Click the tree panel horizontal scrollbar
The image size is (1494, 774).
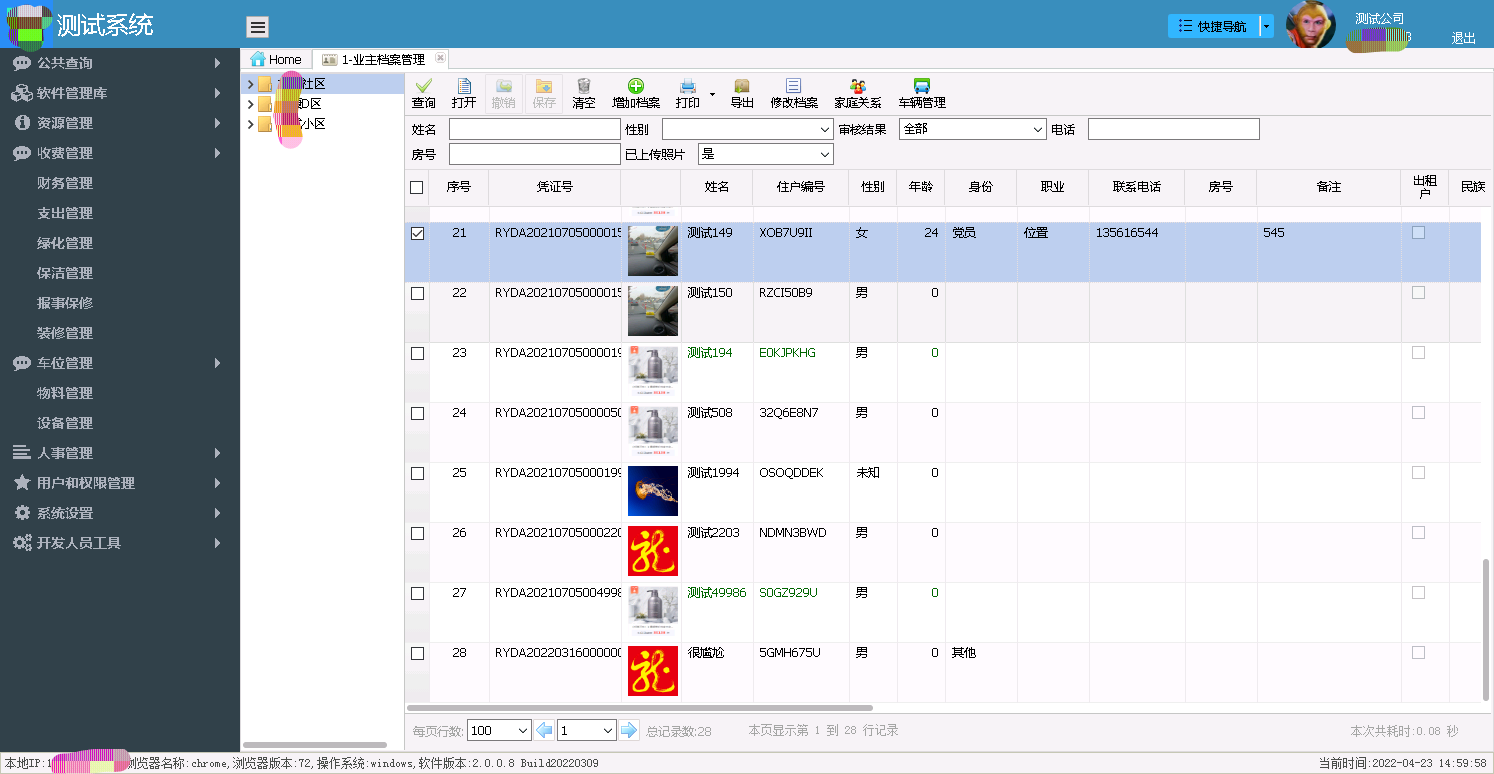tap(315, 745)
